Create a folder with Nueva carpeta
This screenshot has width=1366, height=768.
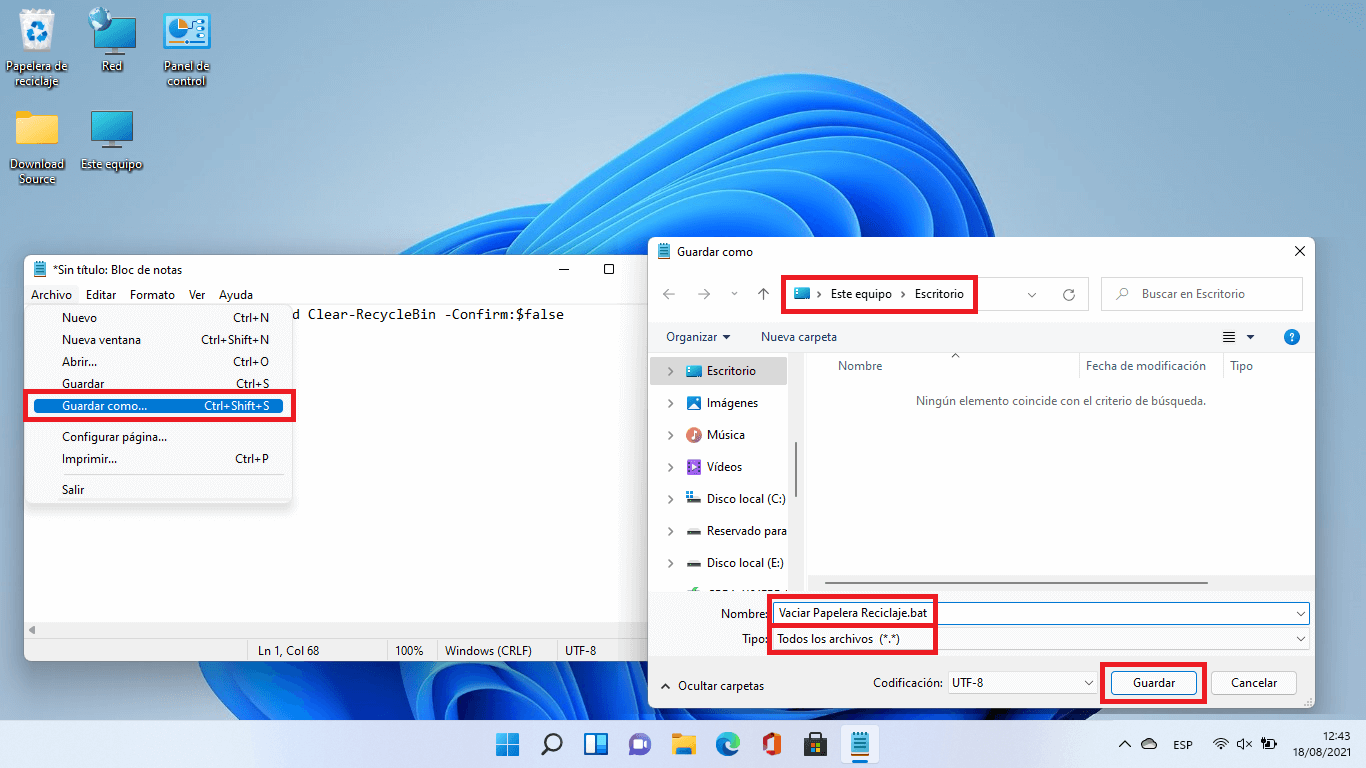pos(798,337)
